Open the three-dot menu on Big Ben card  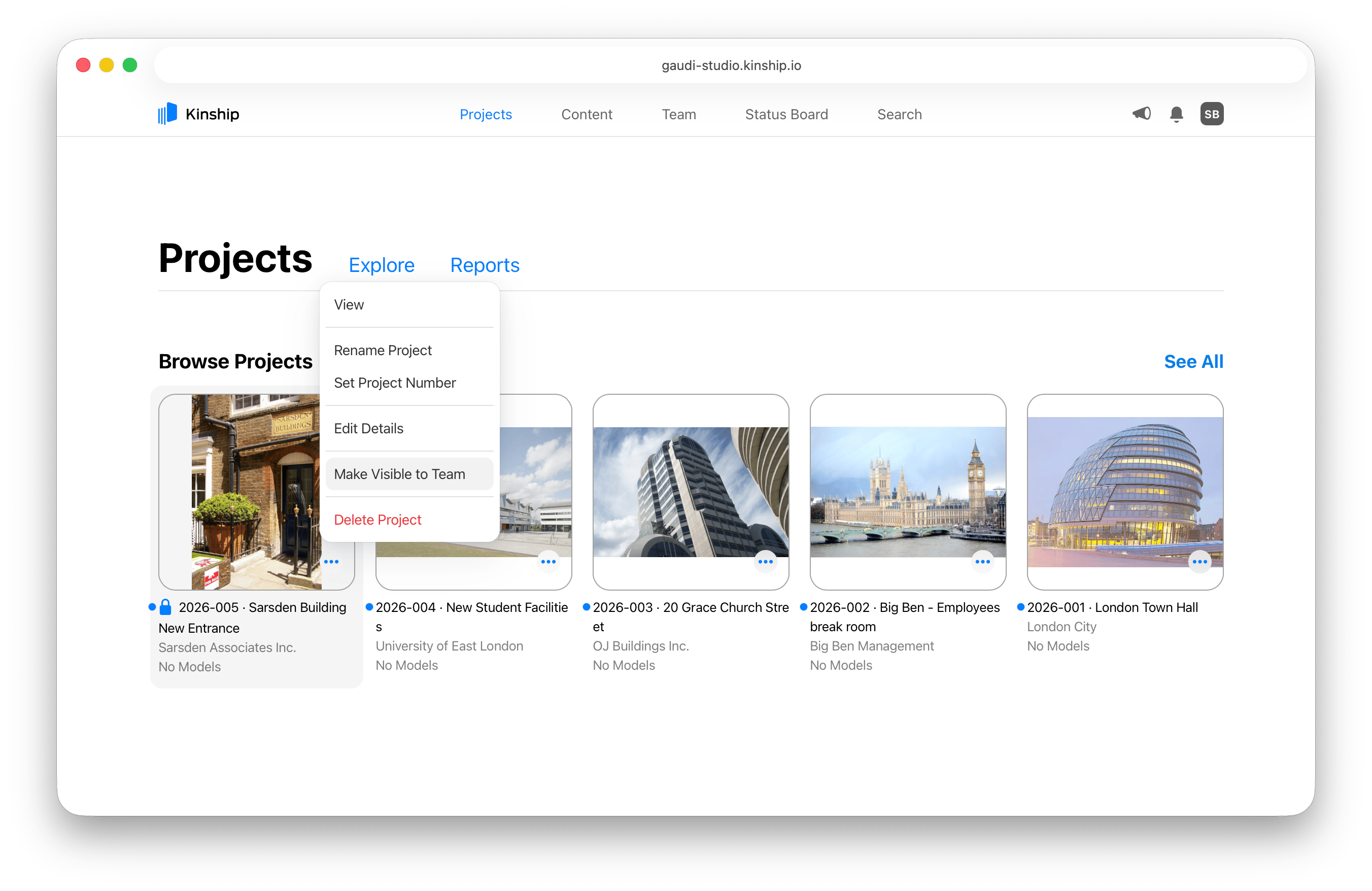click(983, 561)
